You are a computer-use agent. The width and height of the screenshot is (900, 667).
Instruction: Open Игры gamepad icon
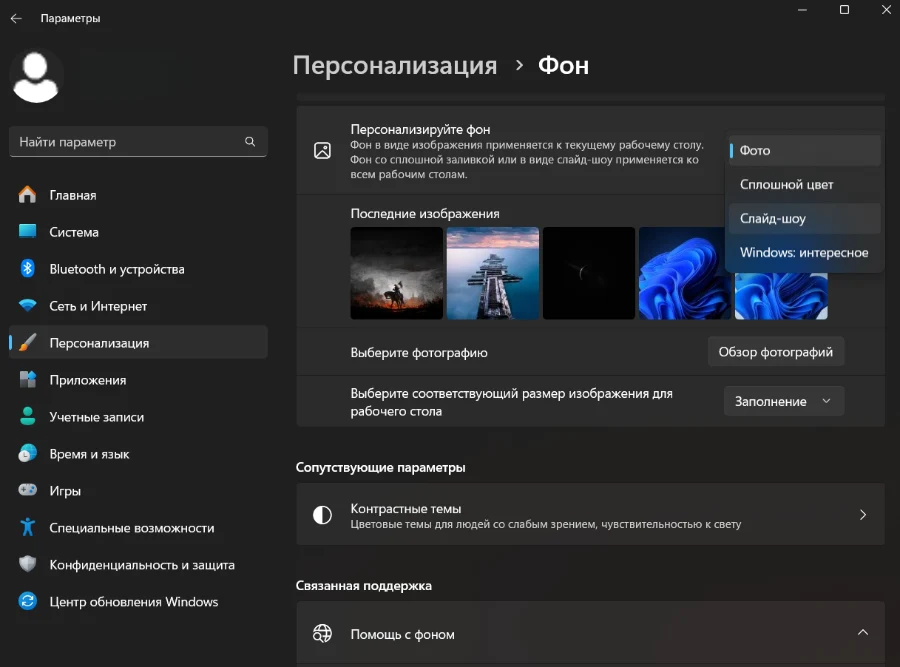28,491
